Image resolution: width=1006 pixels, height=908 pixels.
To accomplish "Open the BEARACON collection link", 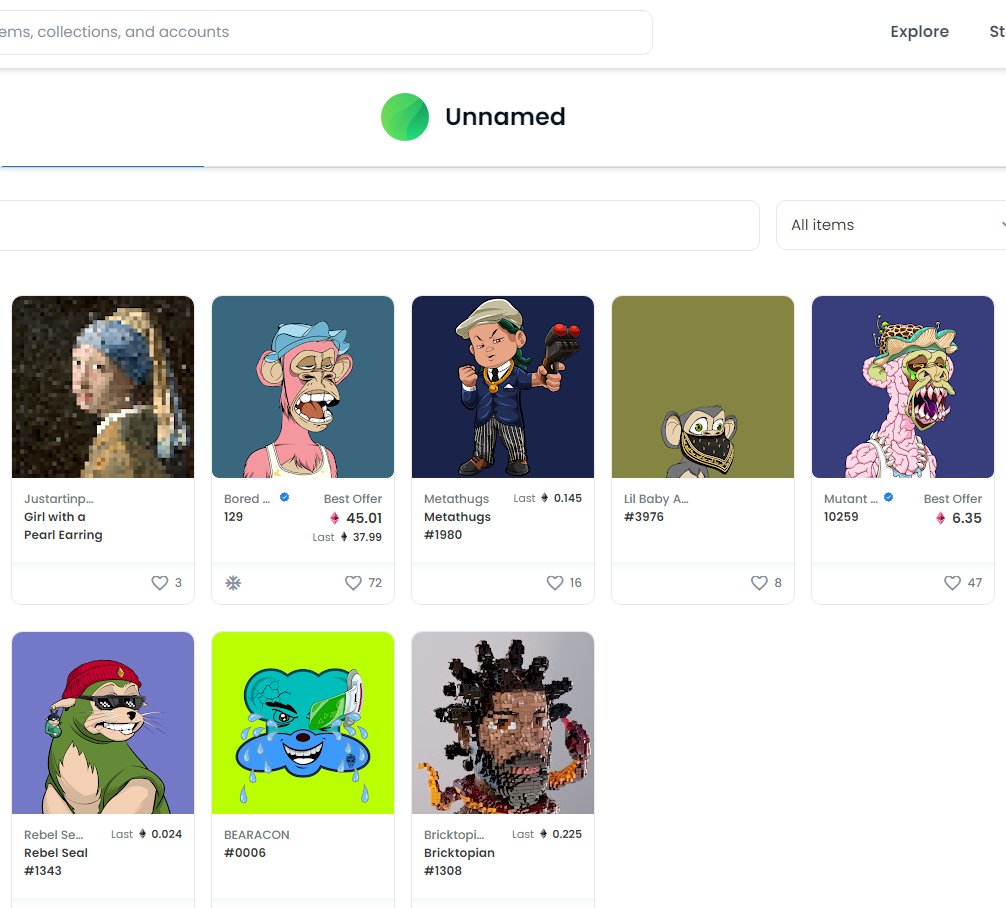I will 257,835.
